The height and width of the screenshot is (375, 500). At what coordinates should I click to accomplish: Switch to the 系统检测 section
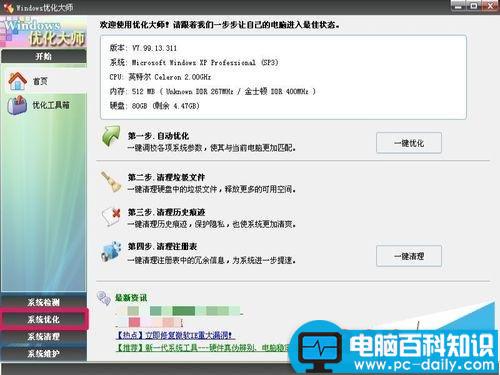[x=44, y=302]
